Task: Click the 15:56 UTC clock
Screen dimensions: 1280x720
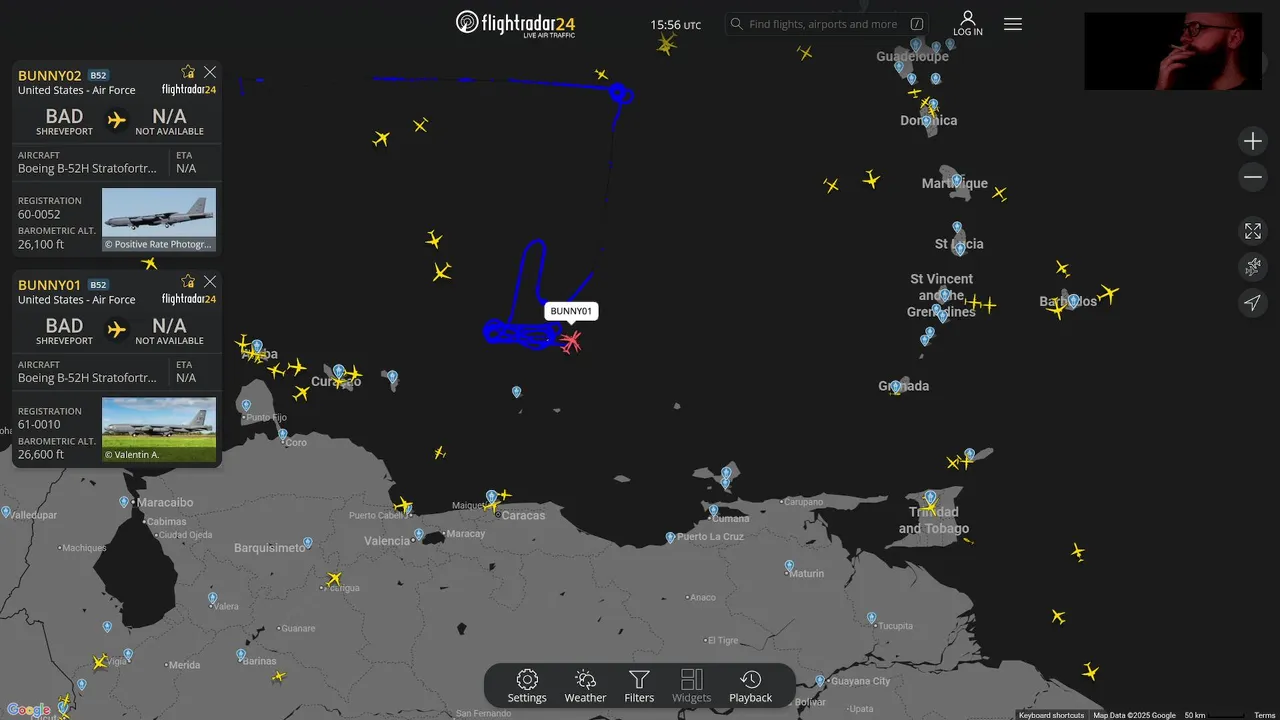Action: pos(675,25)
